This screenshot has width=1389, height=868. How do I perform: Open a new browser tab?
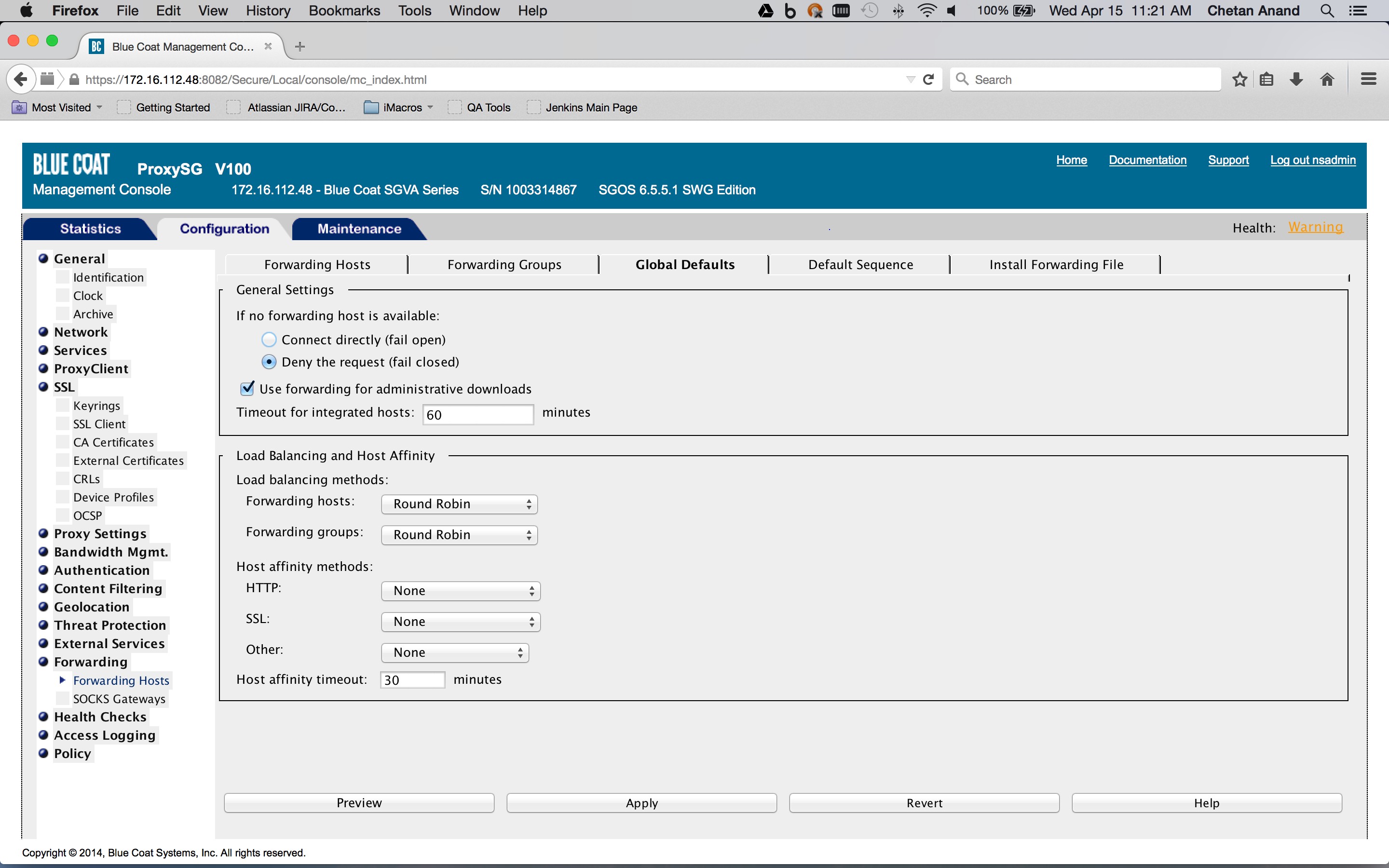click(300, 46)
